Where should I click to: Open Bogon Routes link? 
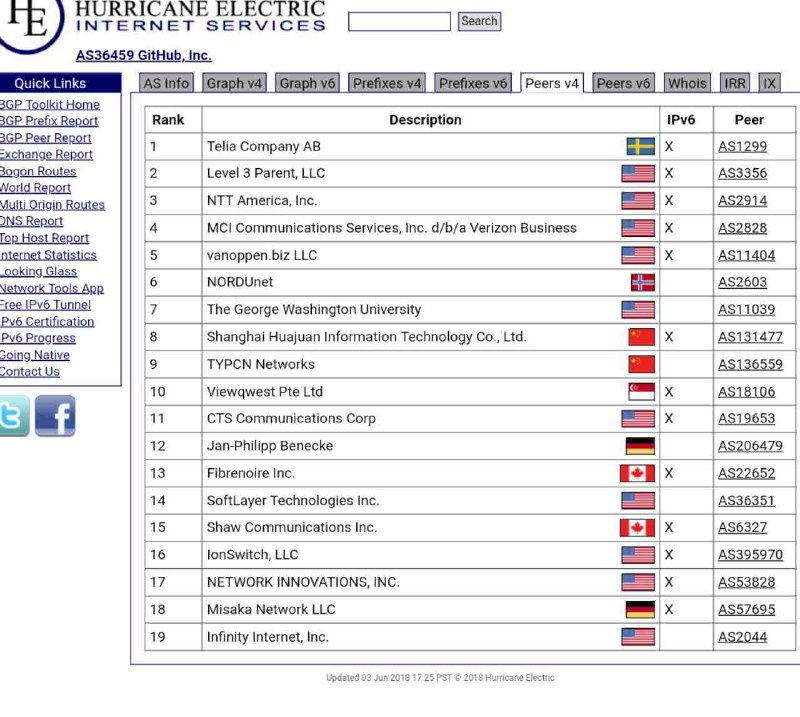pyautogui.click(x=38, y=171)
